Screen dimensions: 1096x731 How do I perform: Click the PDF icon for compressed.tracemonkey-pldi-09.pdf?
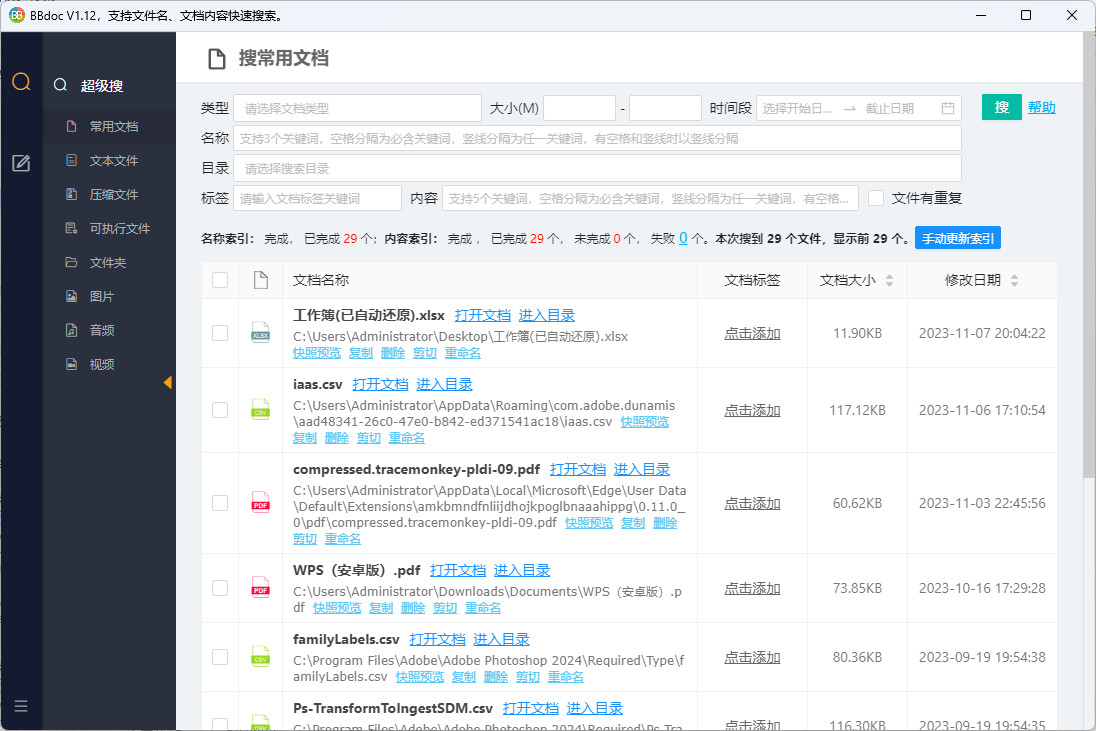261,502
